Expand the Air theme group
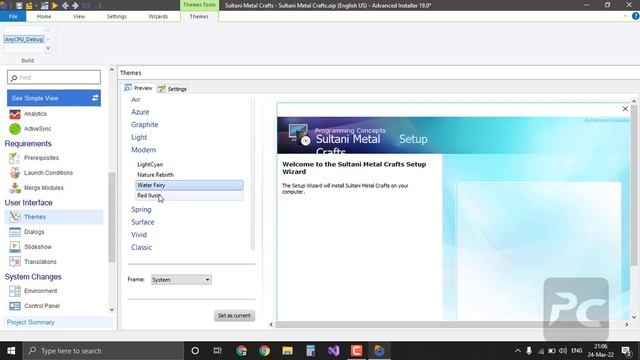Viewport: 640px width, 360px height. click(136, 100)
